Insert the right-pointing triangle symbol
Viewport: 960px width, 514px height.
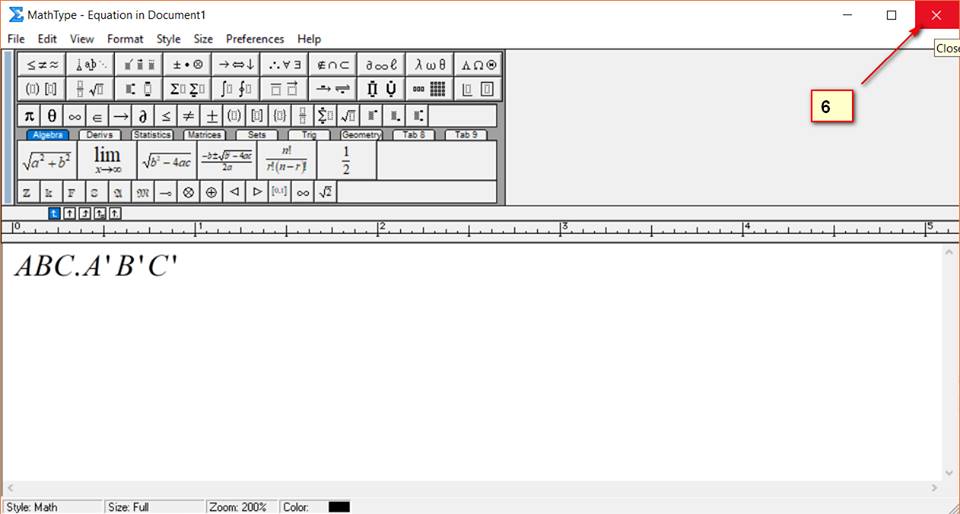[257, 192]
